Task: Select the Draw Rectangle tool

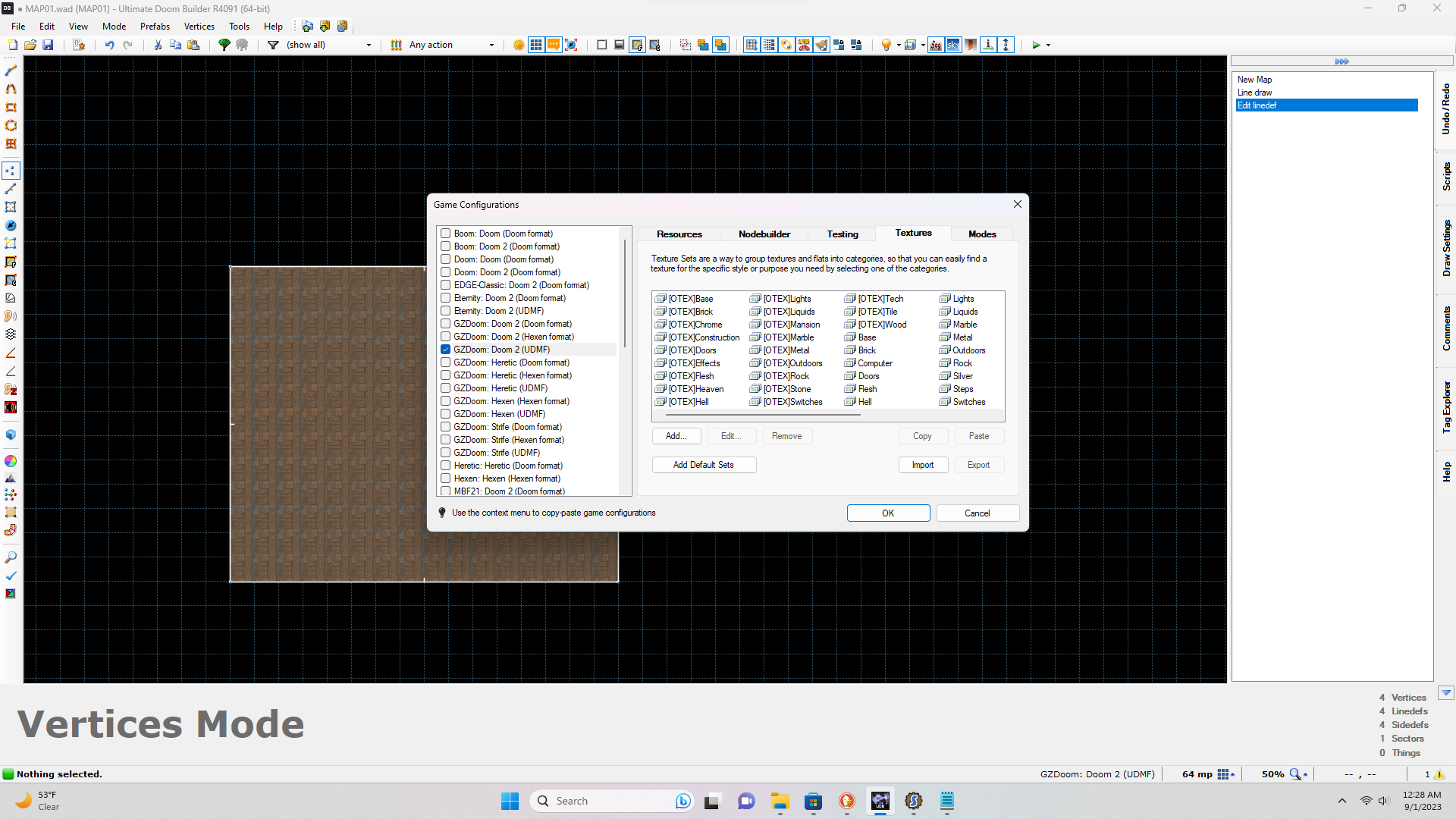Action: [x=11, y=107]
